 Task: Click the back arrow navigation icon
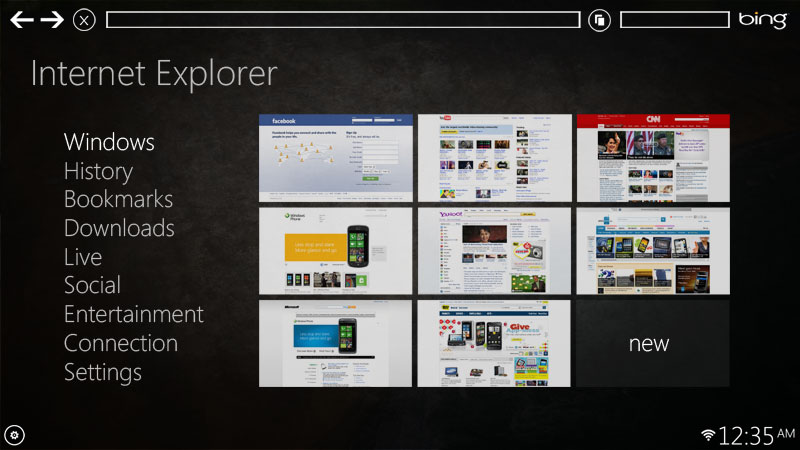click(x=21, y=20)
